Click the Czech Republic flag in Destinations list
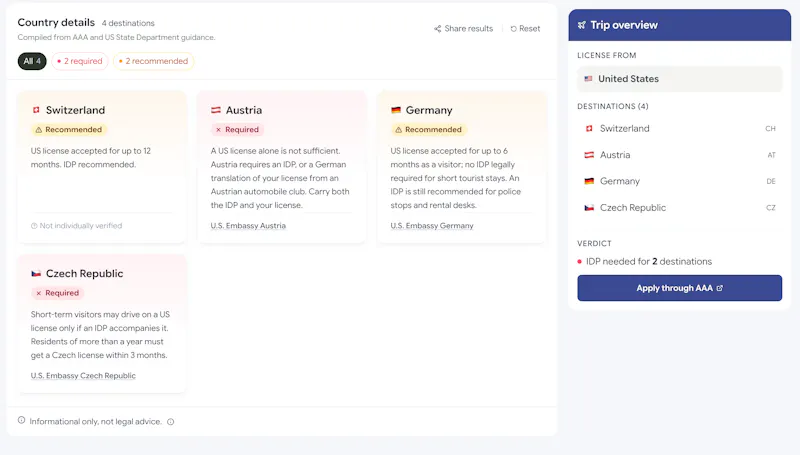 pos(589,208)
